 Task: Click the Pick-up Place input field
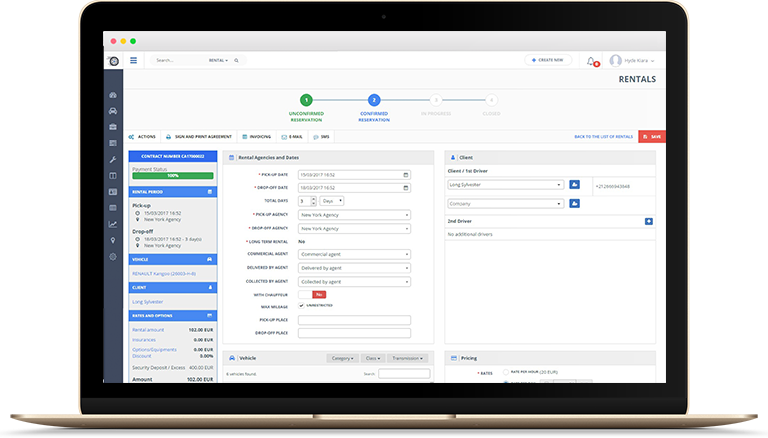point(354,320)
